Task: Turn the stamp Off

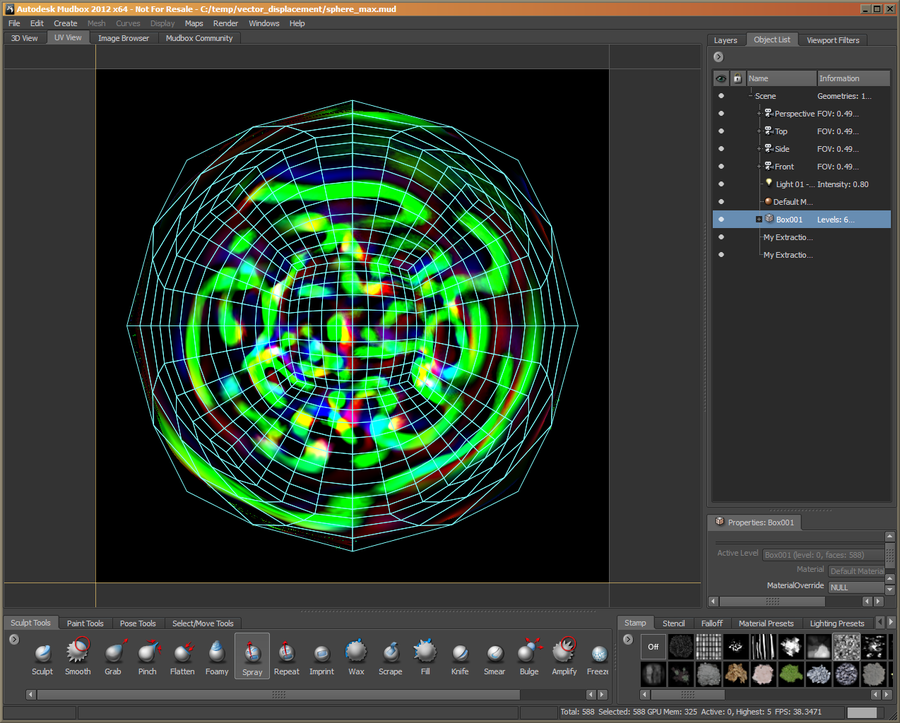Action: click(652, 646)
